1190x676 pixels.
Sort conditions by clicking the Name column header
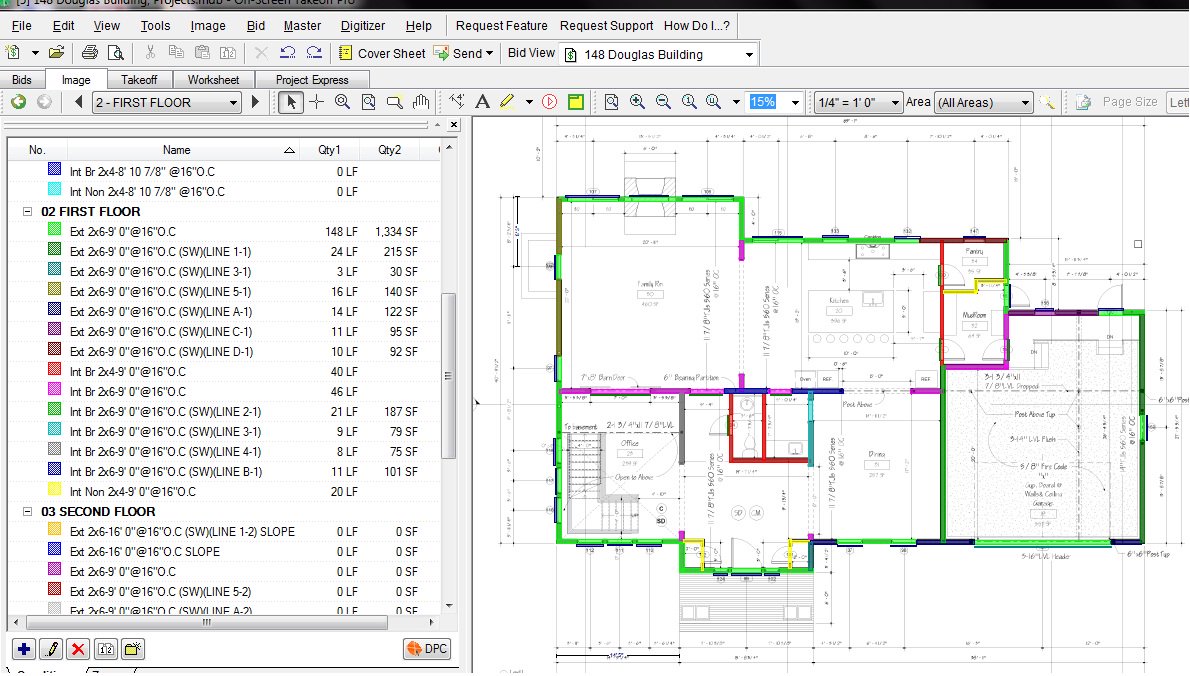click(176, 149)
